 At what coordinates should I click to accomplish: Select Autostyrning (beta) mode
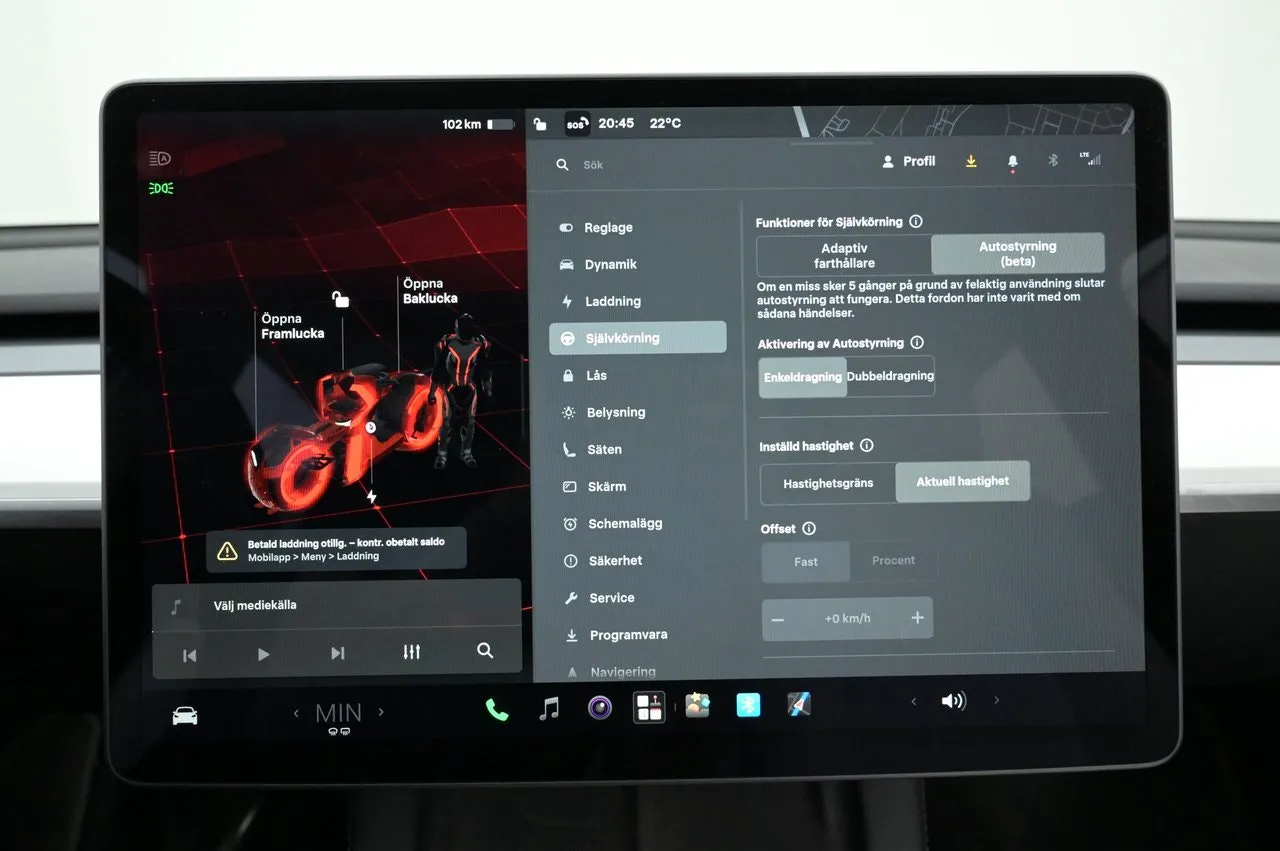tap(1018, 254)
